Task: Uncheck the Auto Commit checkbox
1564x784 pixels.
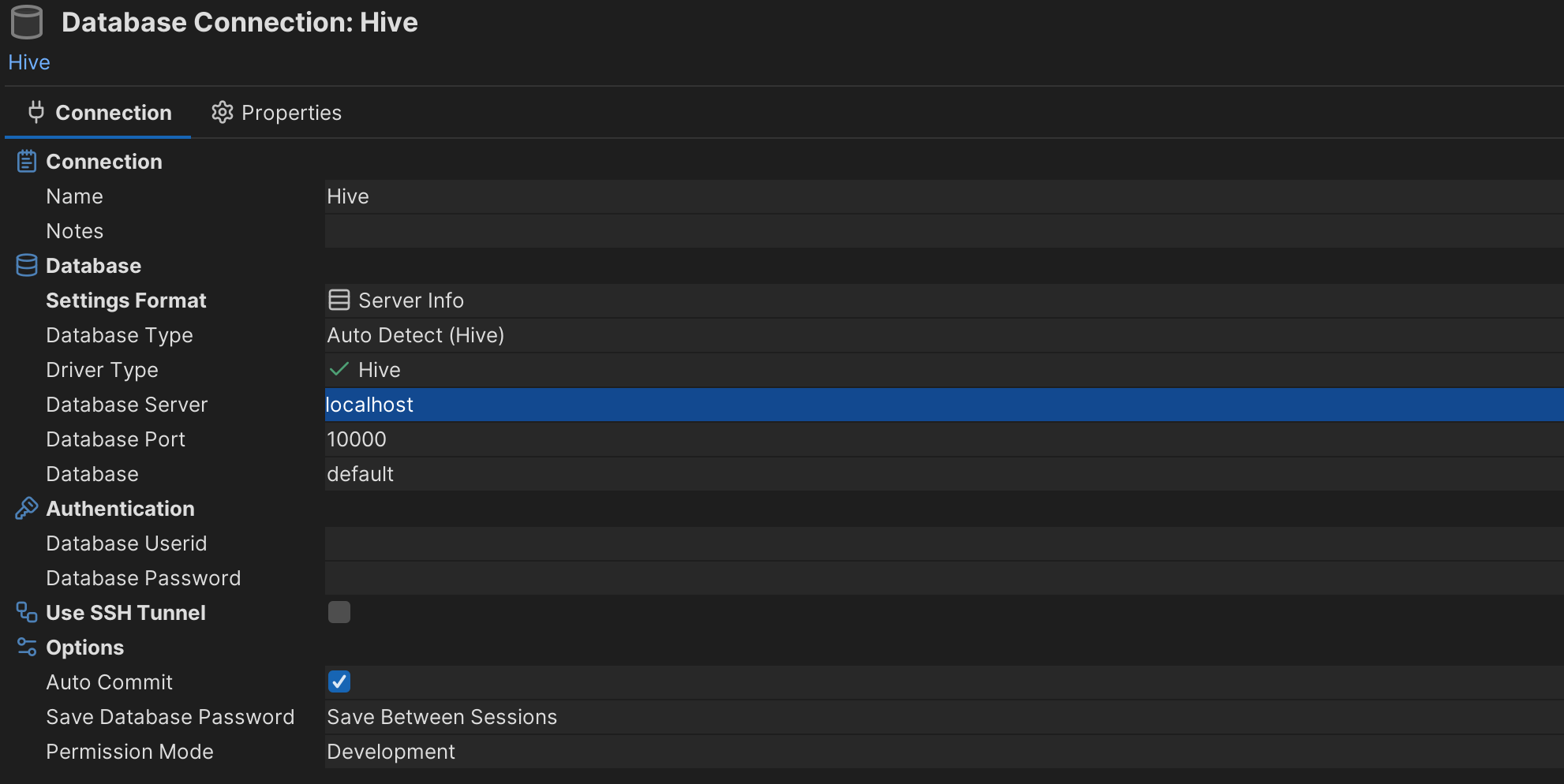Action: tap(339, 681)
